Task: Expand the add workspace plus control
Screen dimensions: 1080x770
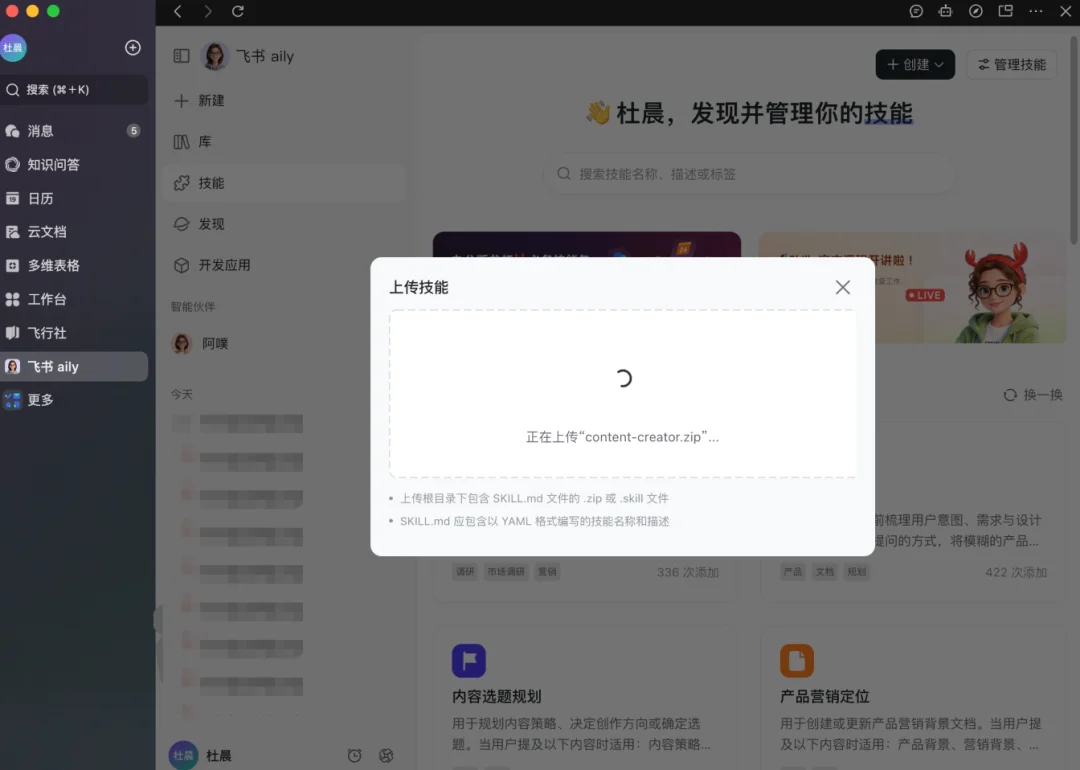Action: tap(132, 48)
